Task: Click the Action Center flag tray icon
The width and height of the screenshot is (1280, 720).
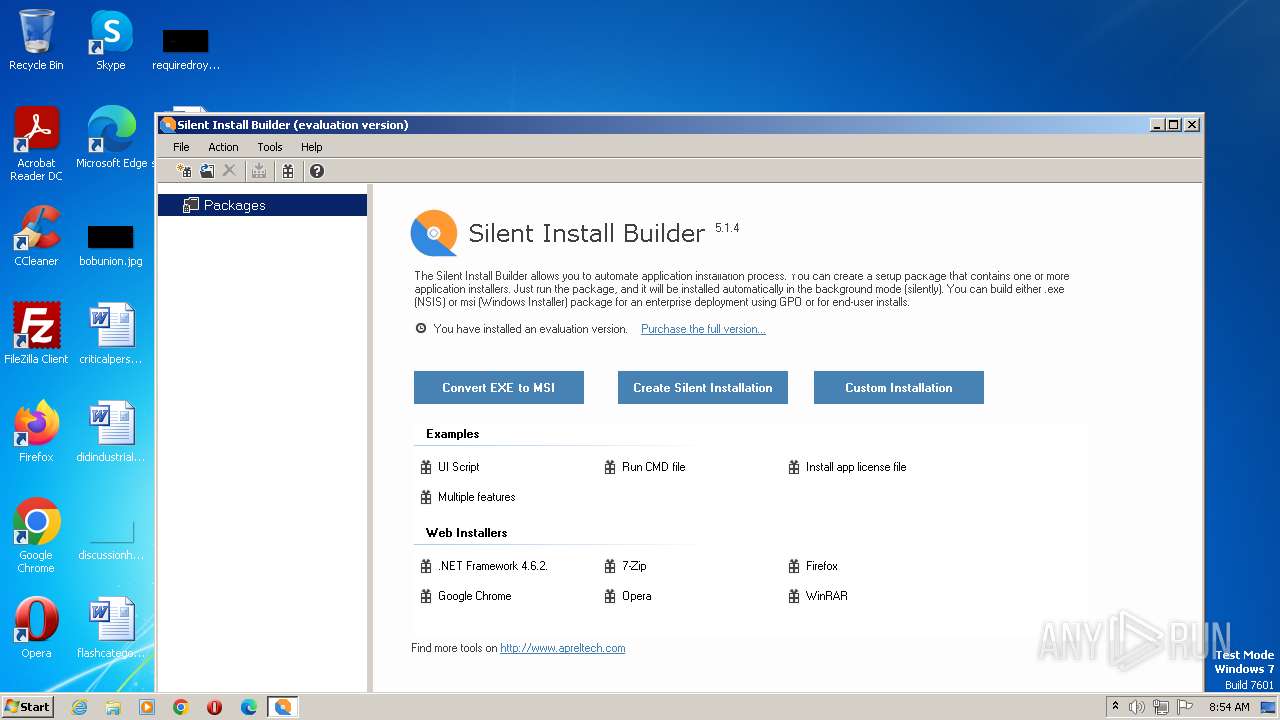Action: point(1185,707)
